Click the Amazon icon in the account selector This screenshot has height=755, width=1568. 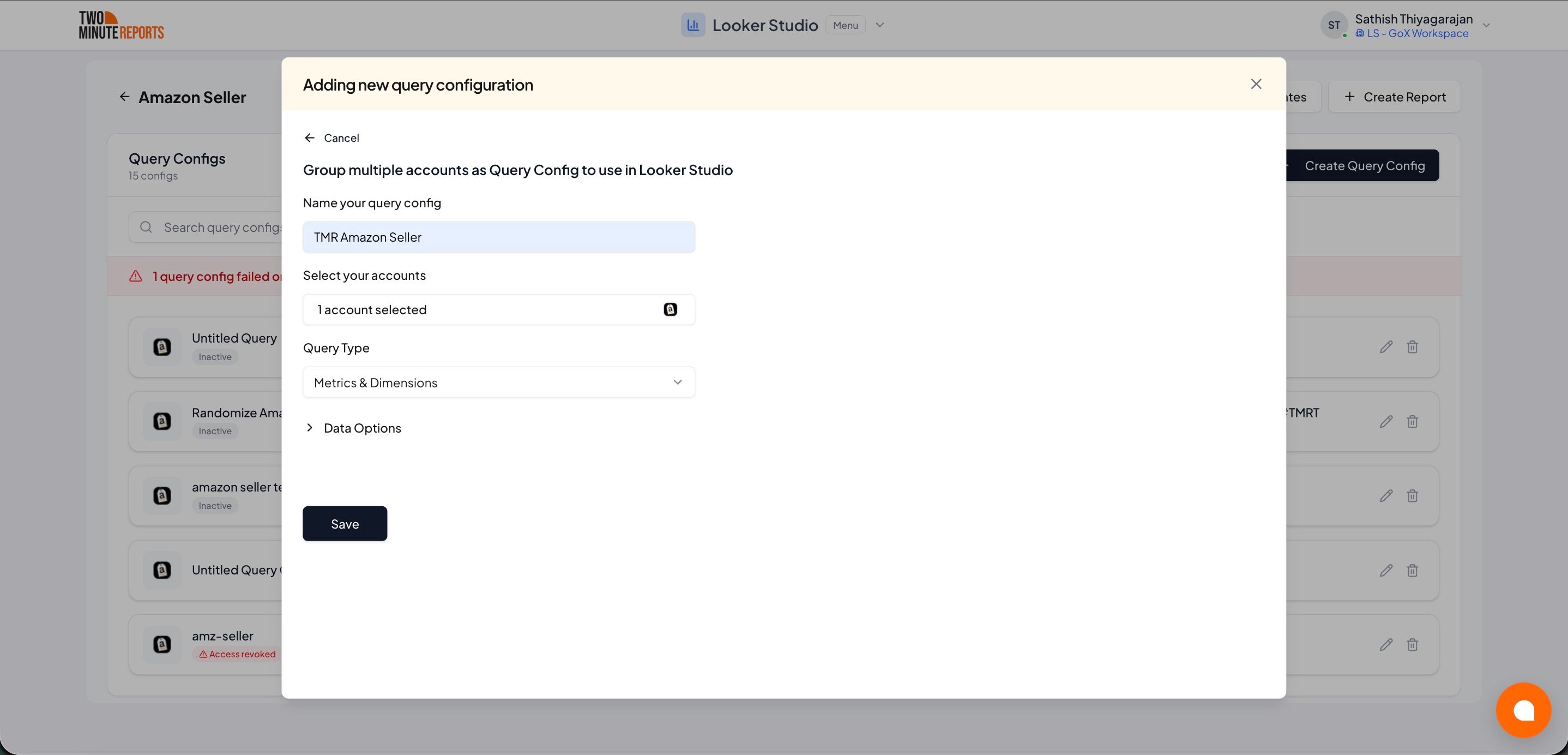(x=670, y=309)
